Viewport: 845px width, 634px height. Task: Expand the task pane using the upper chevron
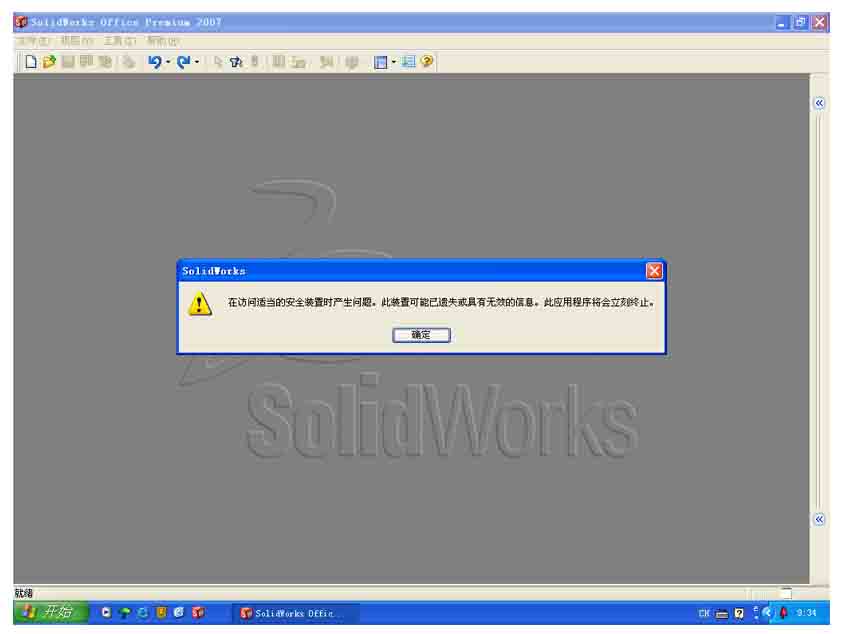click(819, 103)
